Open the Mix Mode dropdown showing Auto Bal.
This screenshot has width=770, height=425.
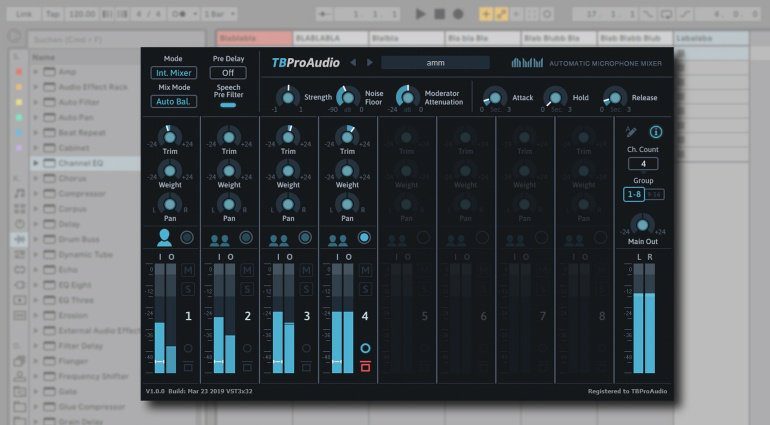point(173,101)
